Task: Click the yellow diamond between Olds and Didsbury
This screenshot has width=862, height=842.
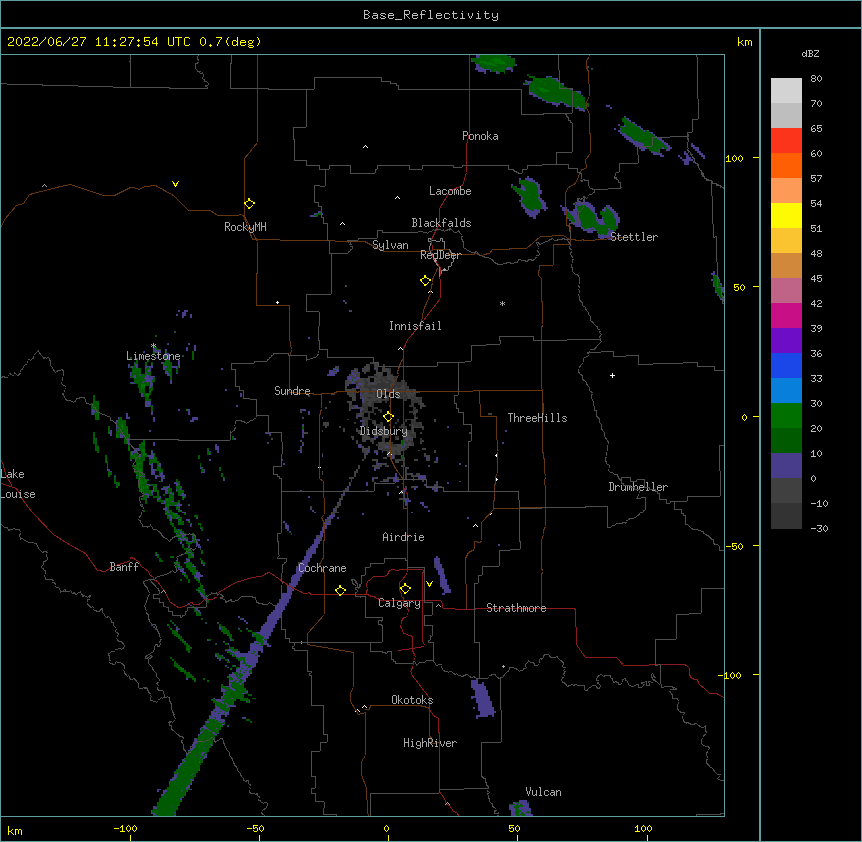Action: tap(388, 417)
